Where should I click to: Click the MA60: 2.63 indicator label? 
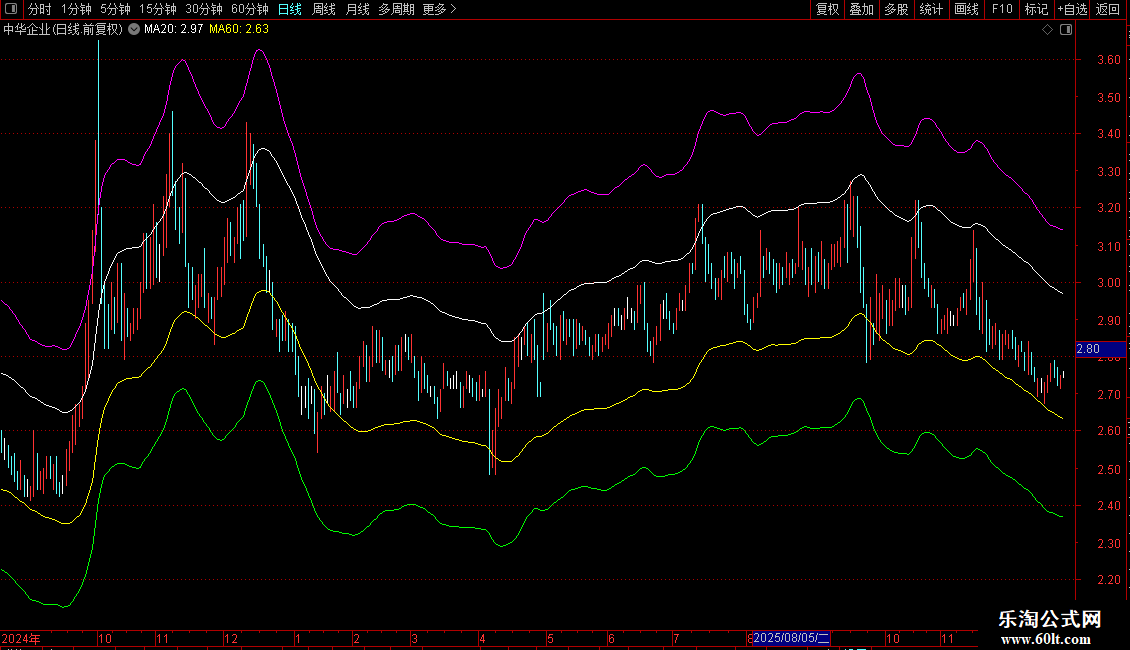(x=239, y=29)
